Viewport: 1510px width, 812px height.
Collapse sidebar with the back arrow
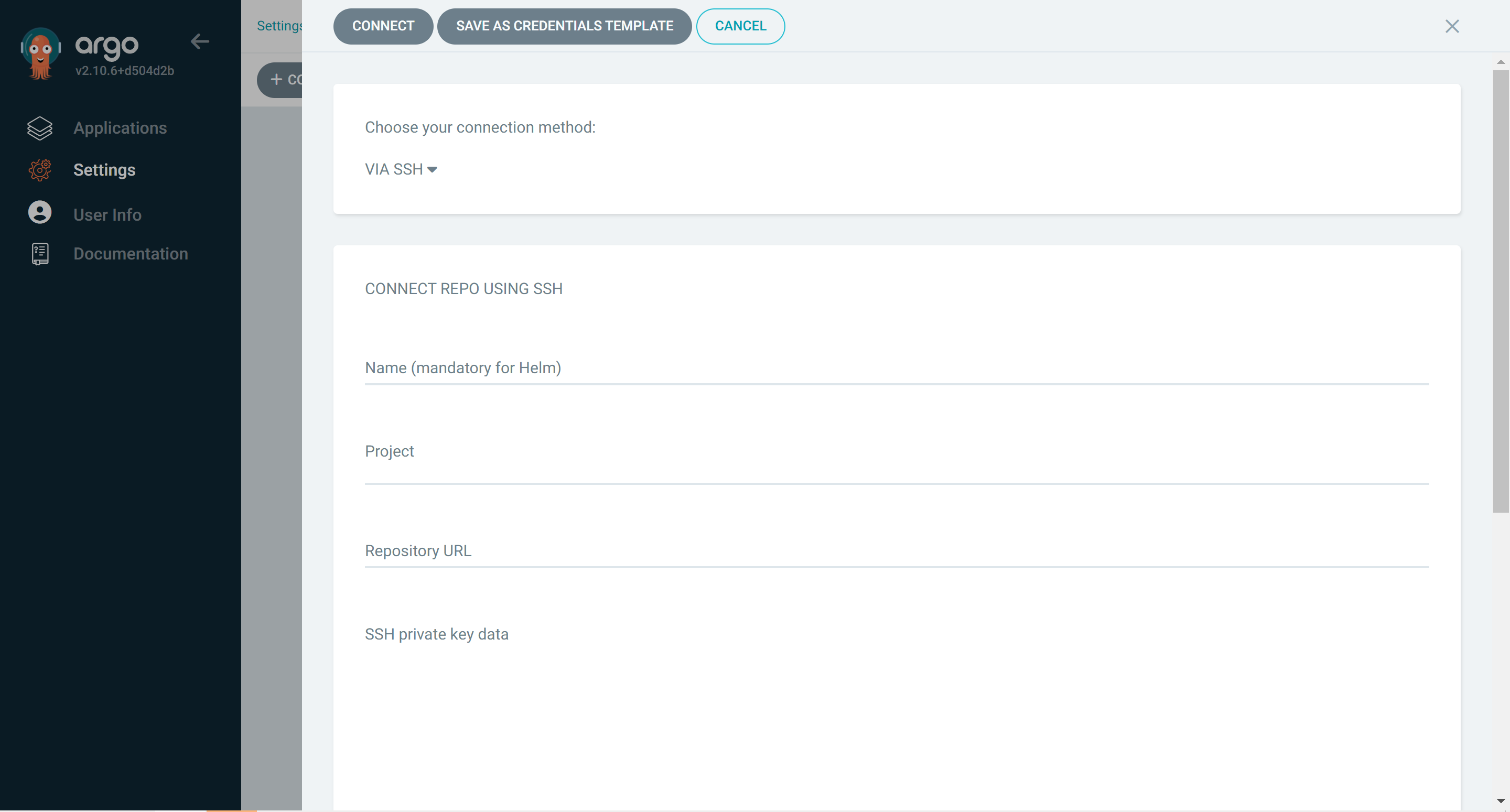[200, 41]
